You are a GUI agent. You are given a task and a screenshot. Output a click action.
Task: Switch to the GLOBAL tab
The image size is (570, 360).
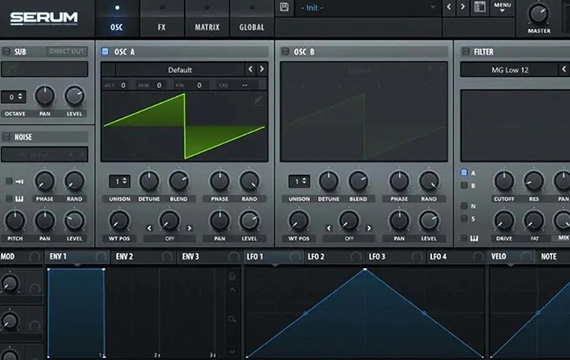252,19
